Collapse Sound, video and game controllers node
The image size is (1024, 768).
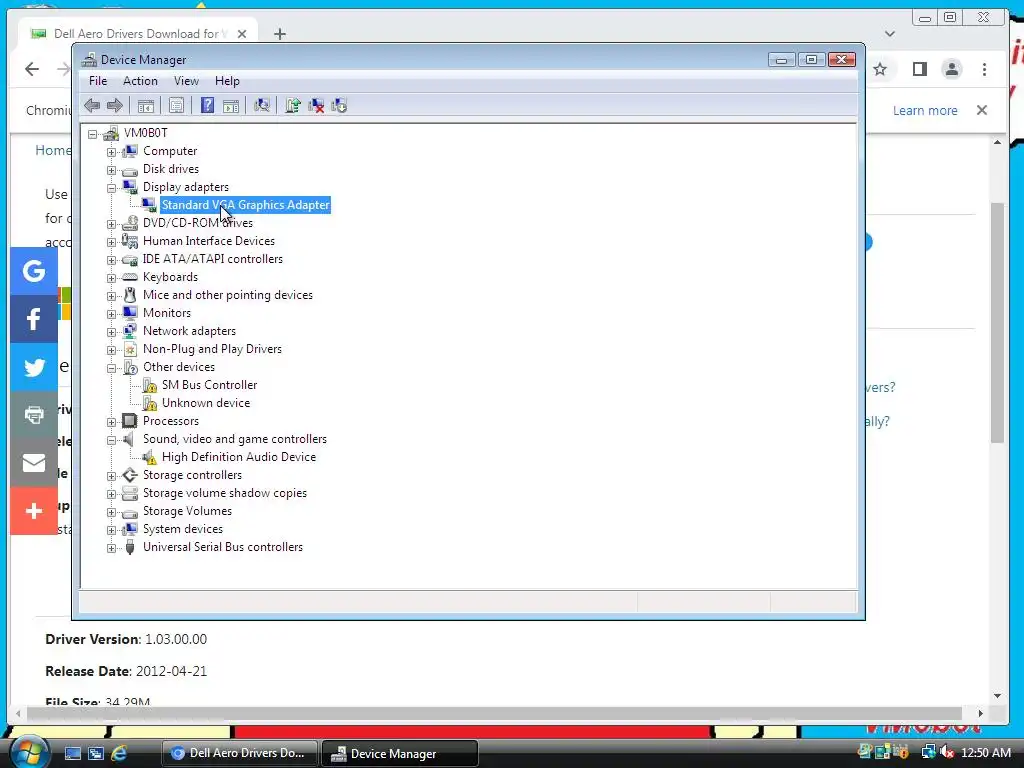[112, 440]
